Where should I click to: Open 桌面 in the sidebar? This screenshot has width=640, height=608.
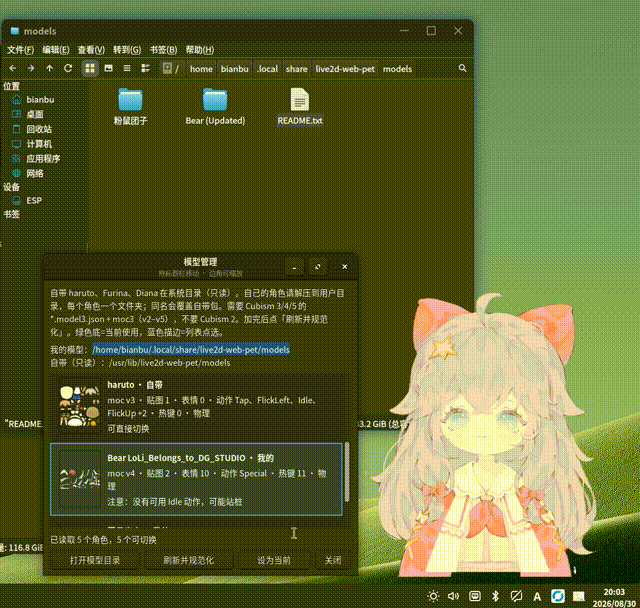pyautogui.click(x=35, y=114)
